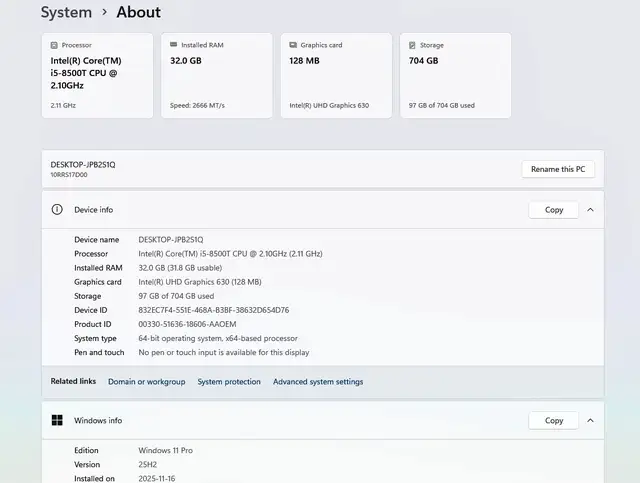The image size is (640, 483).
Task: Click Edition label in Windows info
Action: click(x=86, y=450)
